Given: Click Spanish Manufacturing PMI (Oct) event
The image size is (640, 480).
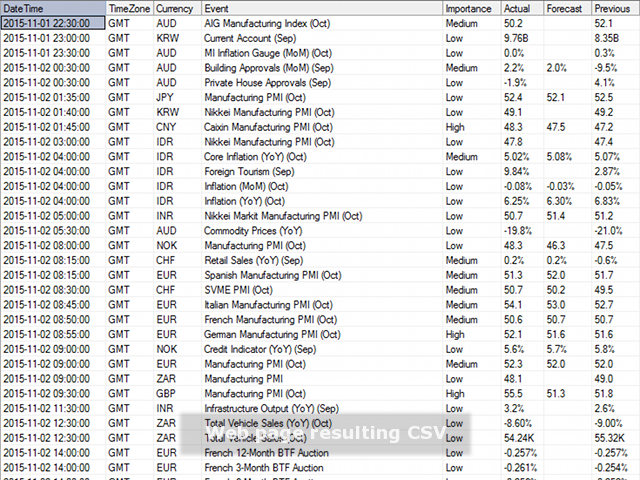Looking at the screenshot, I should coord(273,275).
